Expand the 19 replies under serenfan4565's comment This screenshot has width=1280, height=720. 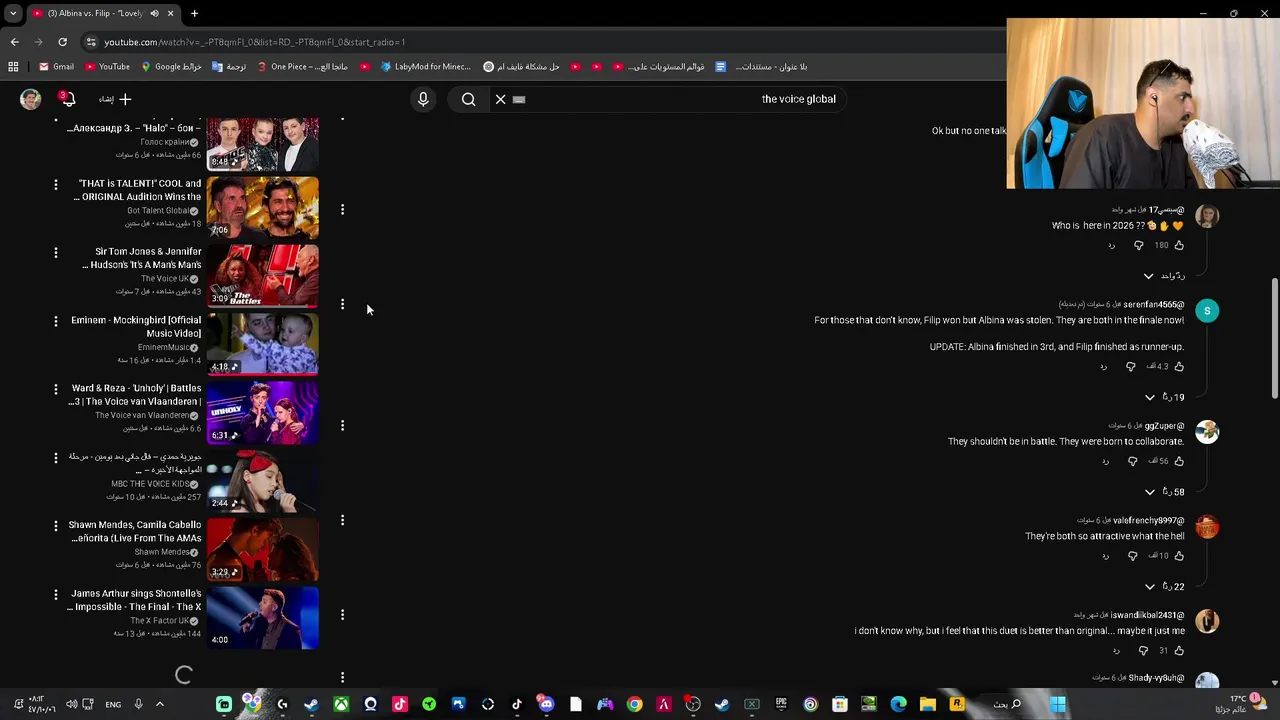1164,397
